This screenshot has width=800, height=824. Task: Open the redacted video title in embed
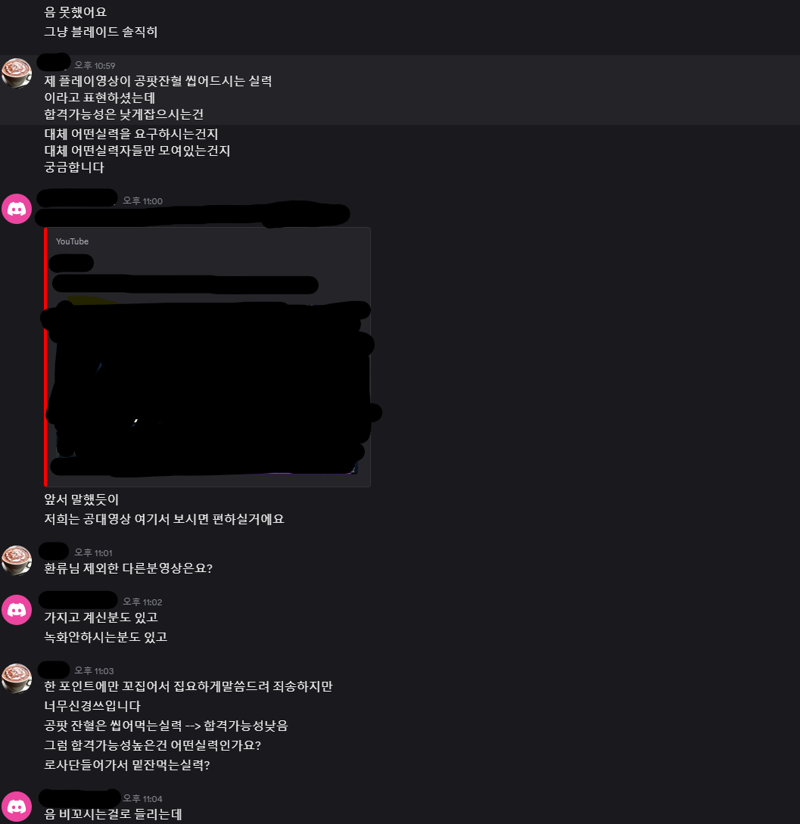[185, 284]
